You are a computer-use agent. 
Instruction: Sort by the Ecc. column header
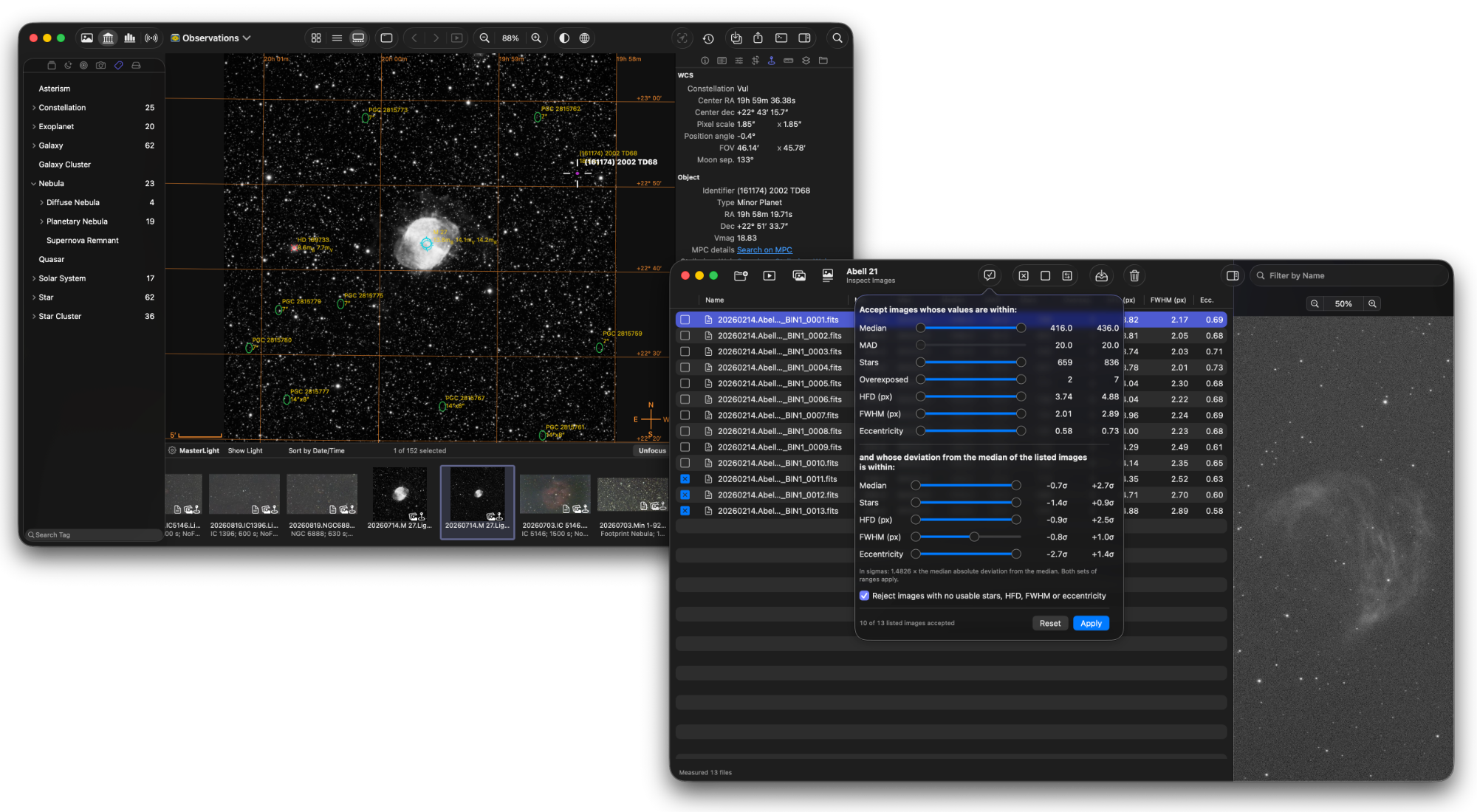1207,300
